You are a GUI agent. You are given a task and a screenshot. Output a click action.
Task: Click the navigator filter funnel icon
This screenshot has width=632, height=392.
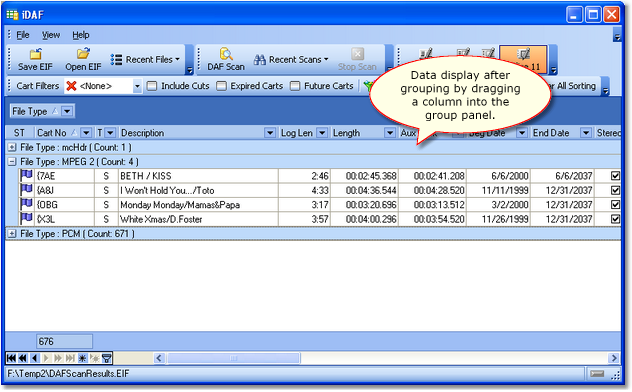pos(106,358)
